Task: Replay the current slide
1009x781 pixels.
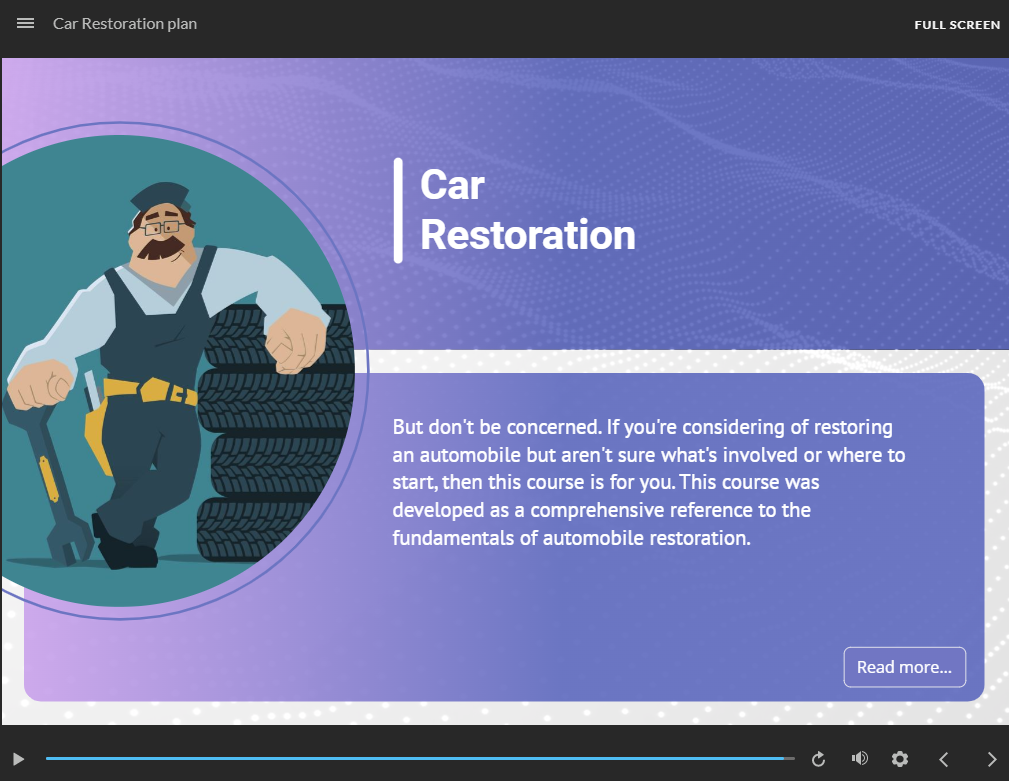Action: click(818, 759)
